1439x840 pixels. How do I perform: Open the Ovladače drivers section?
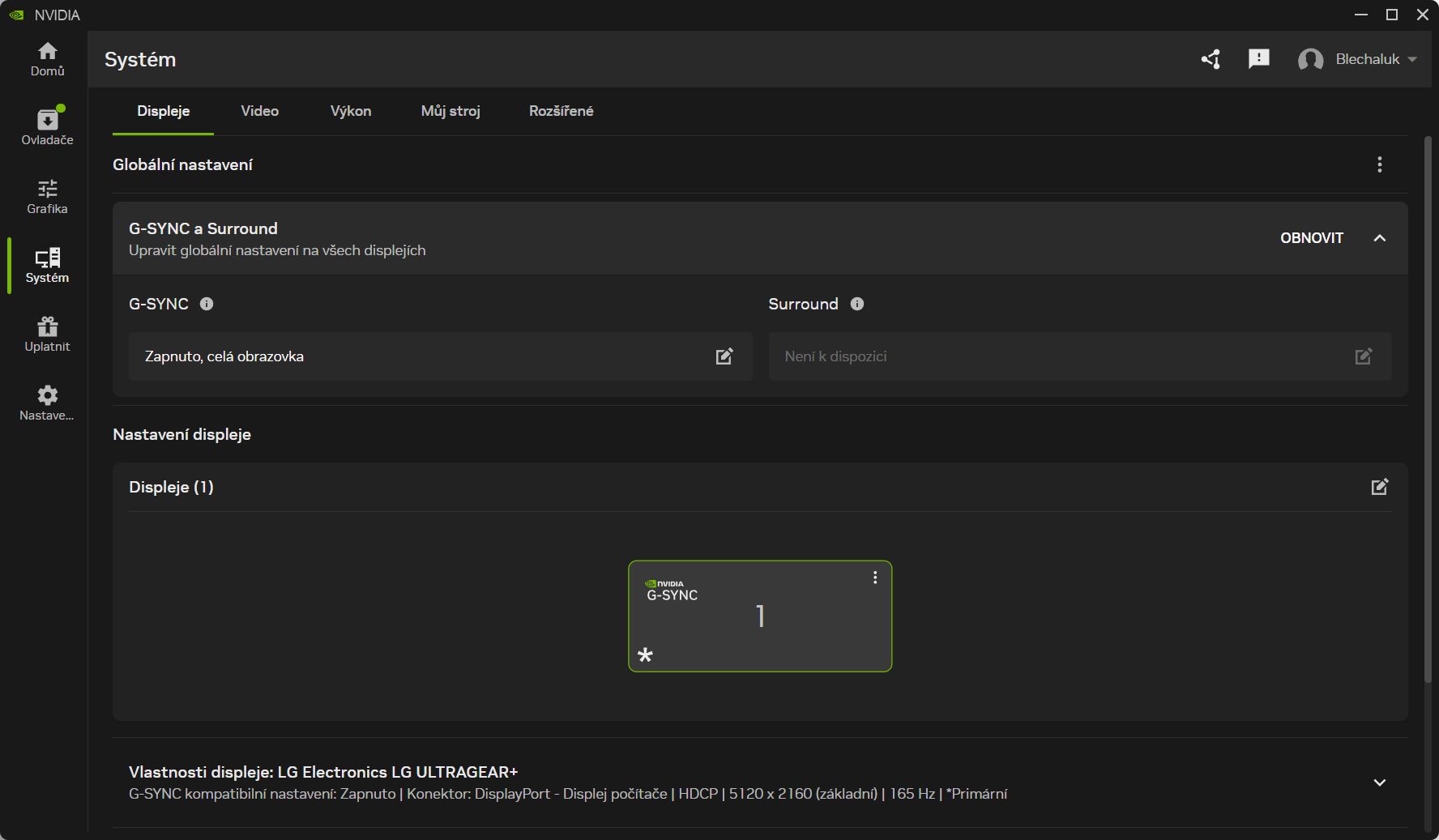click(x=47, y=127)
